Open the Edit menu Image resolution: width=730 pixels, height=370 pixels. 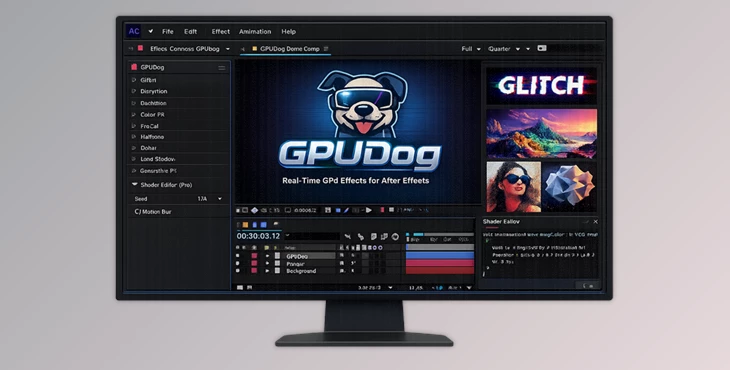tap(190, 32)
